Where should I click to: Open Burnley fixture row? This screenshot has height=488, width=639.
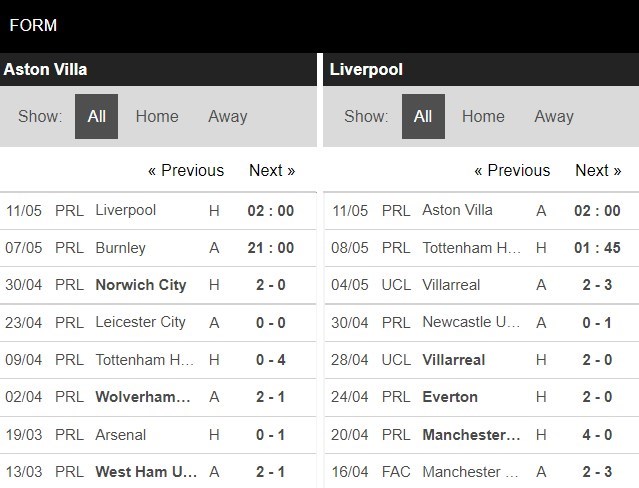(x=120, y=248)
